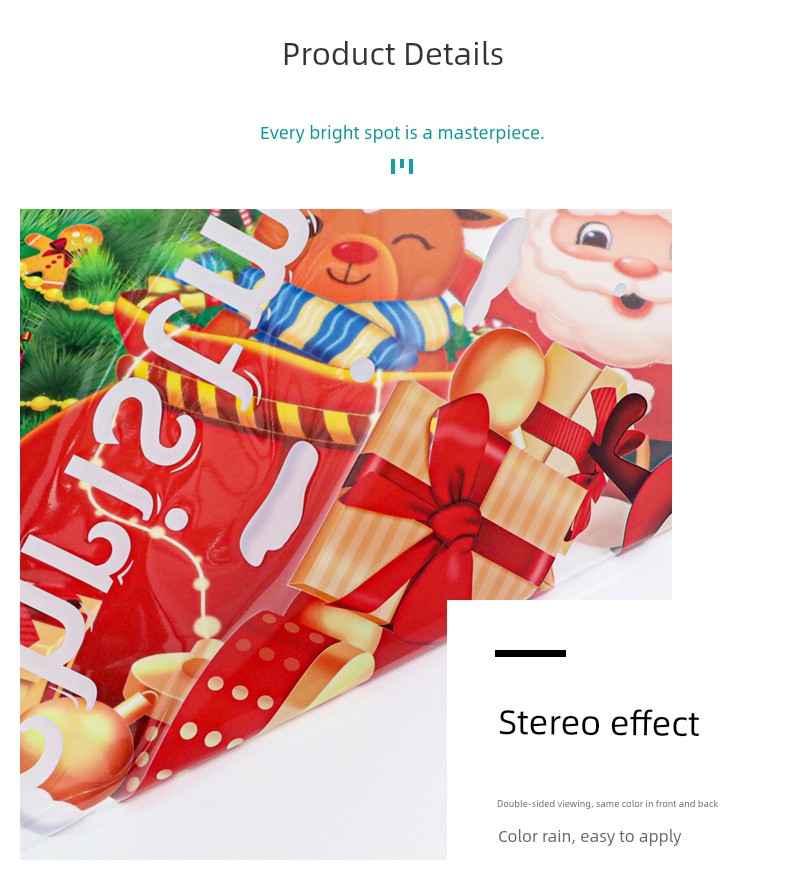Click the teal three-bar divider icon
Viewport: 790px width, 873px height.
coord(402,166)
